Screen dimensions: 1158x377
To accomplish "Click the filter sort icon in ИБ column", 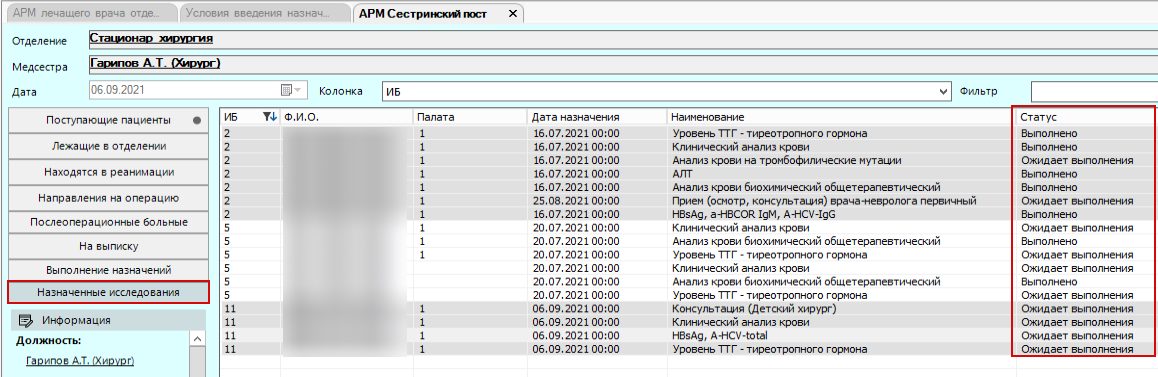I will (x=269, y=117).
